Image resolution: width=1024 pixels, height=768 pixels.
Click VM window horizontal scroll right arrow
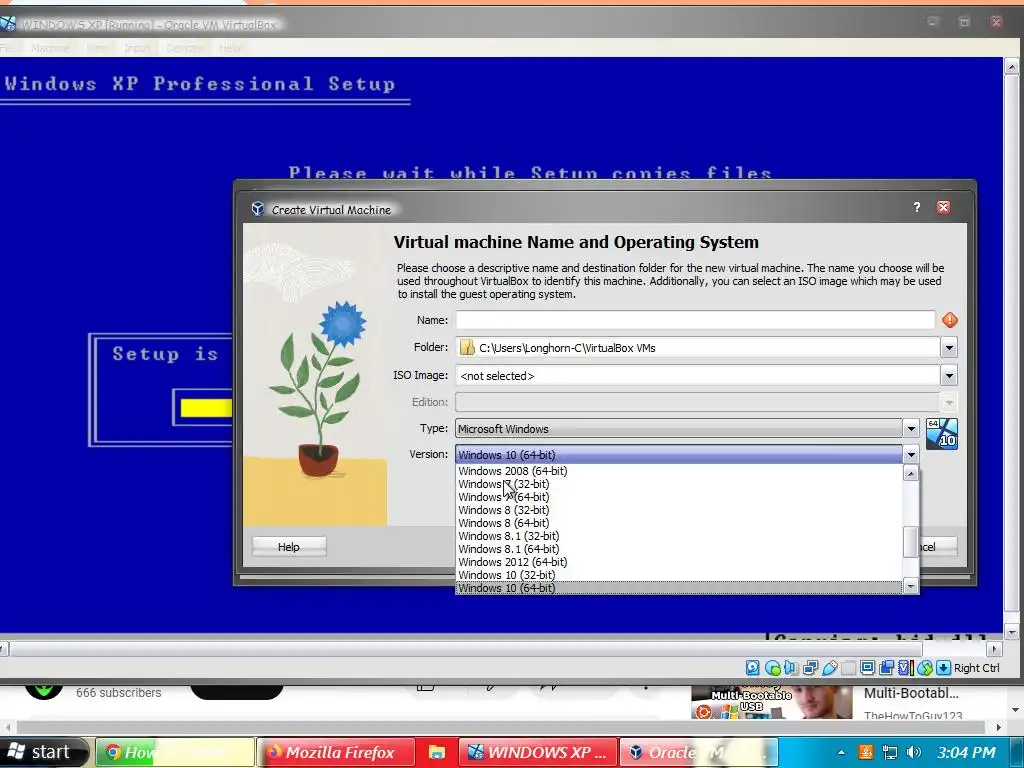[x=995, y=649]
